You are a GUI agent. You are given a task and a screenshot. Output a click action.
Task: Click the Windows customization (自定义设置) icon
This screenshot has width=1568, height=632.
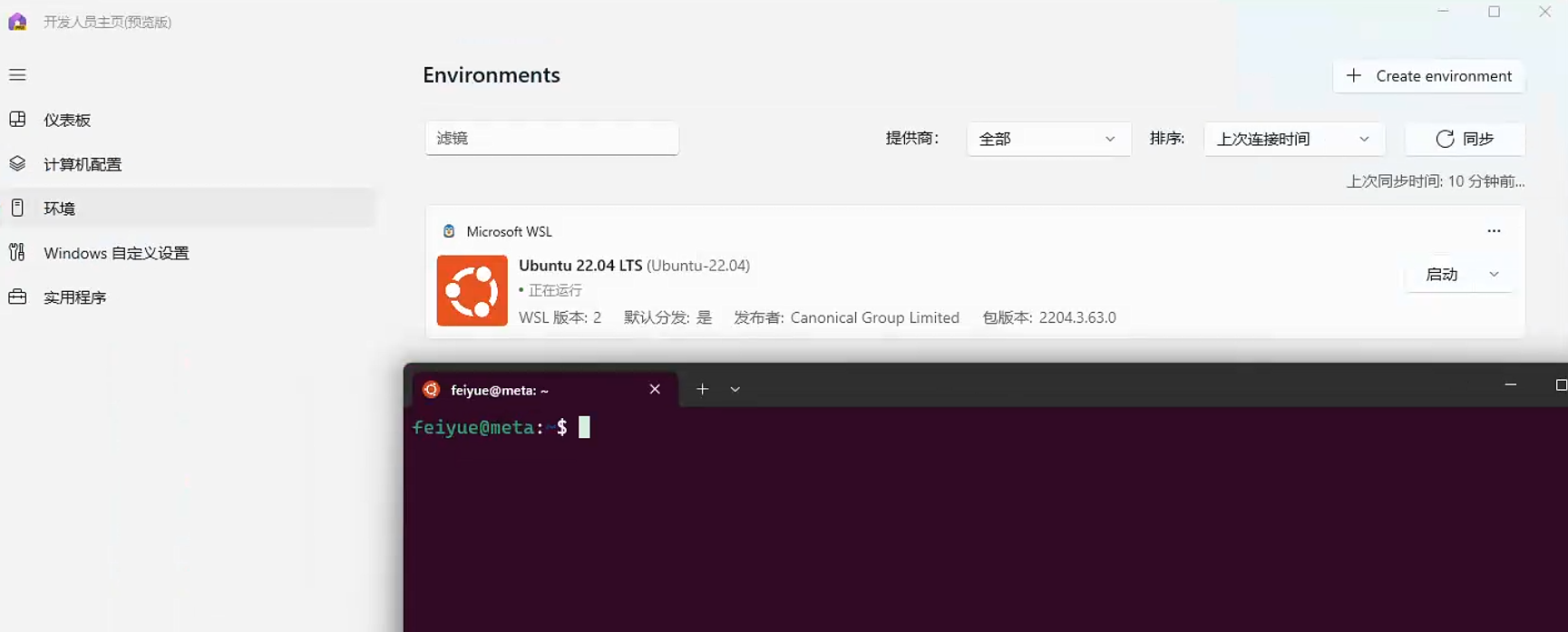17,252
